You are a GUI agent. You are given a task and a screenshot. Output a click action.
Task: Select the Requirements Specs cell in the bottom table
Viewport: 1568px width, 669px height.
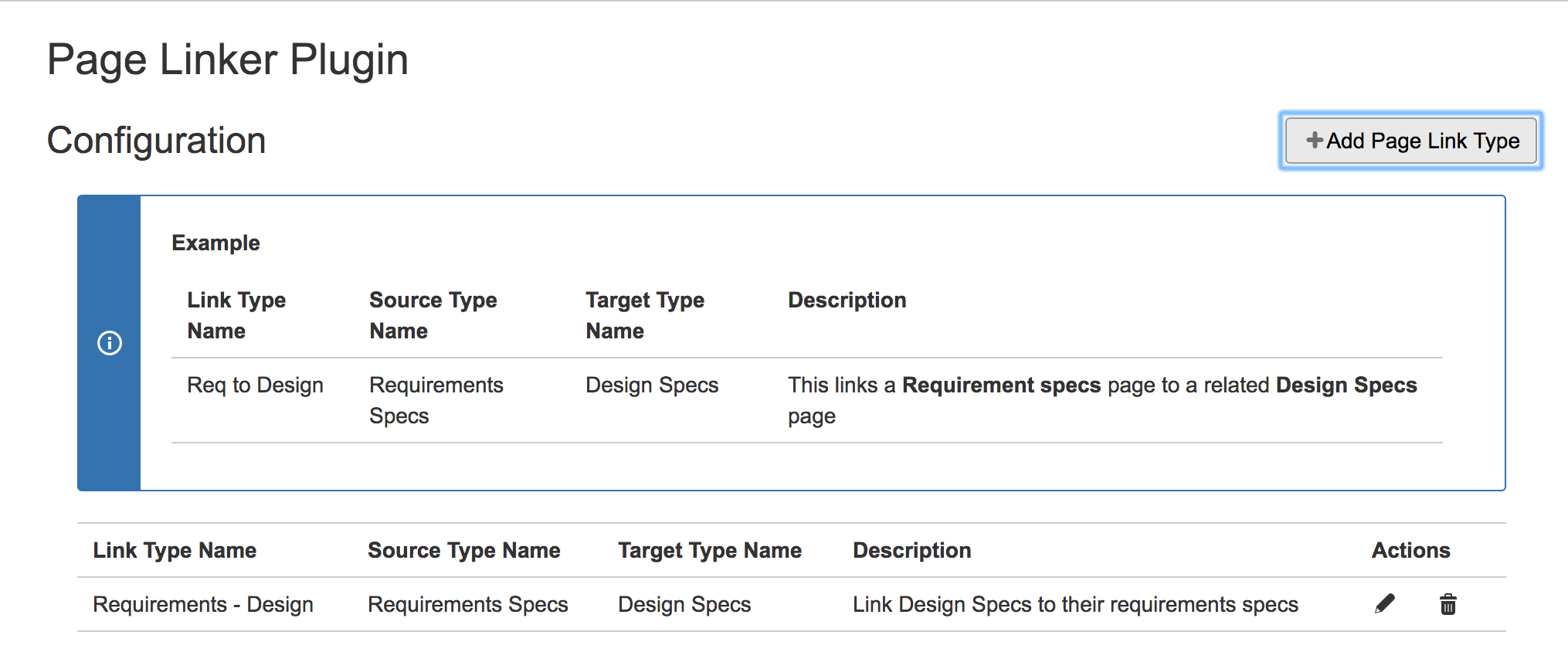click(467, 604)
